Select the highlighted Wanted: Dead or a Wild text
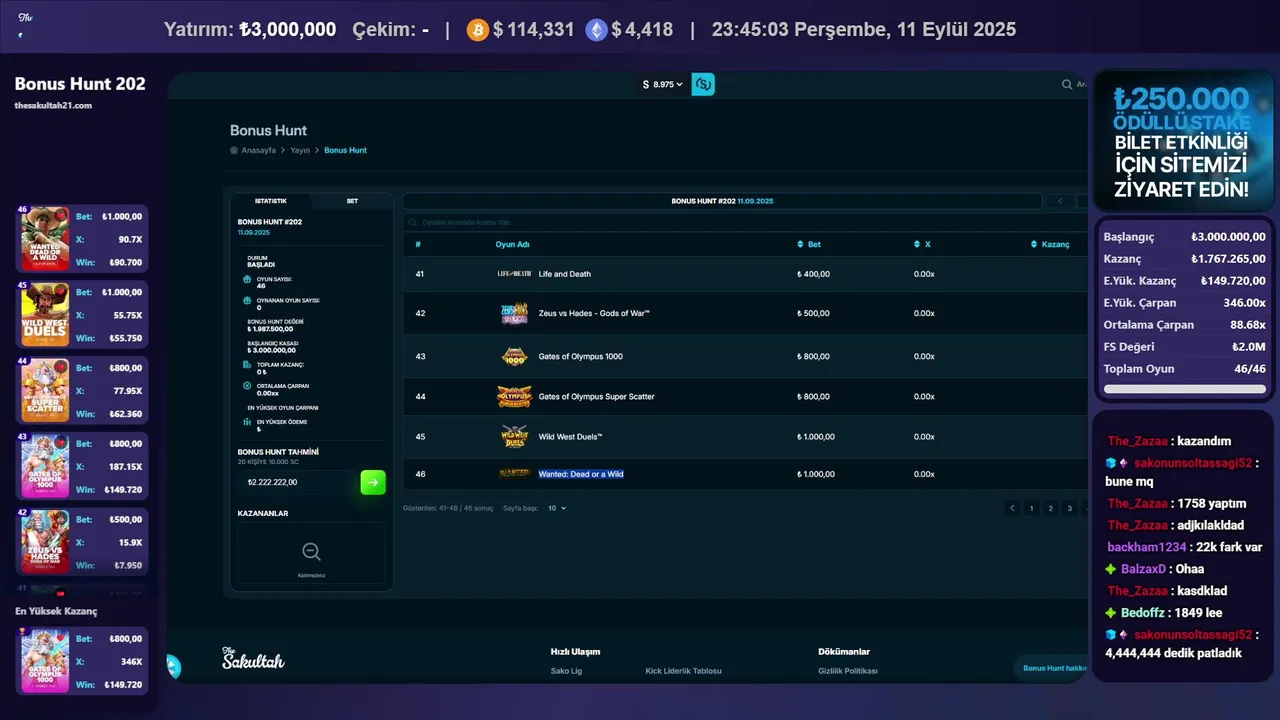This screenshot has height=720, width=1280. coord(581,474)
